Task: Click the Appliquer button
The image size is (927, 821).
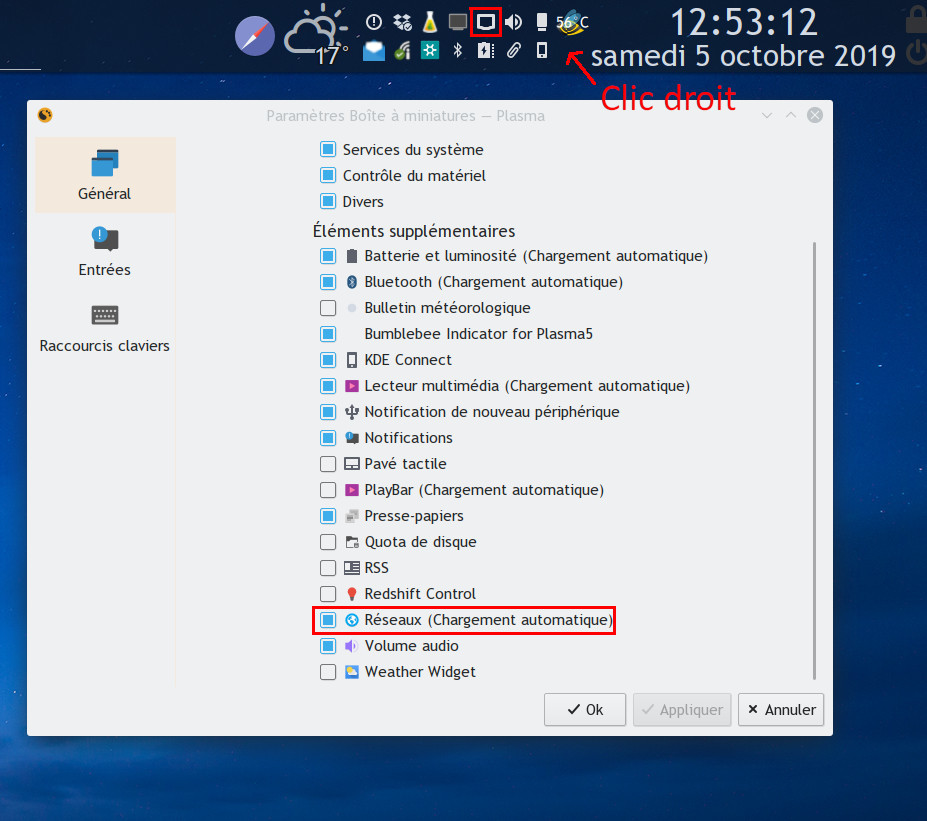Action: point(682,709)
